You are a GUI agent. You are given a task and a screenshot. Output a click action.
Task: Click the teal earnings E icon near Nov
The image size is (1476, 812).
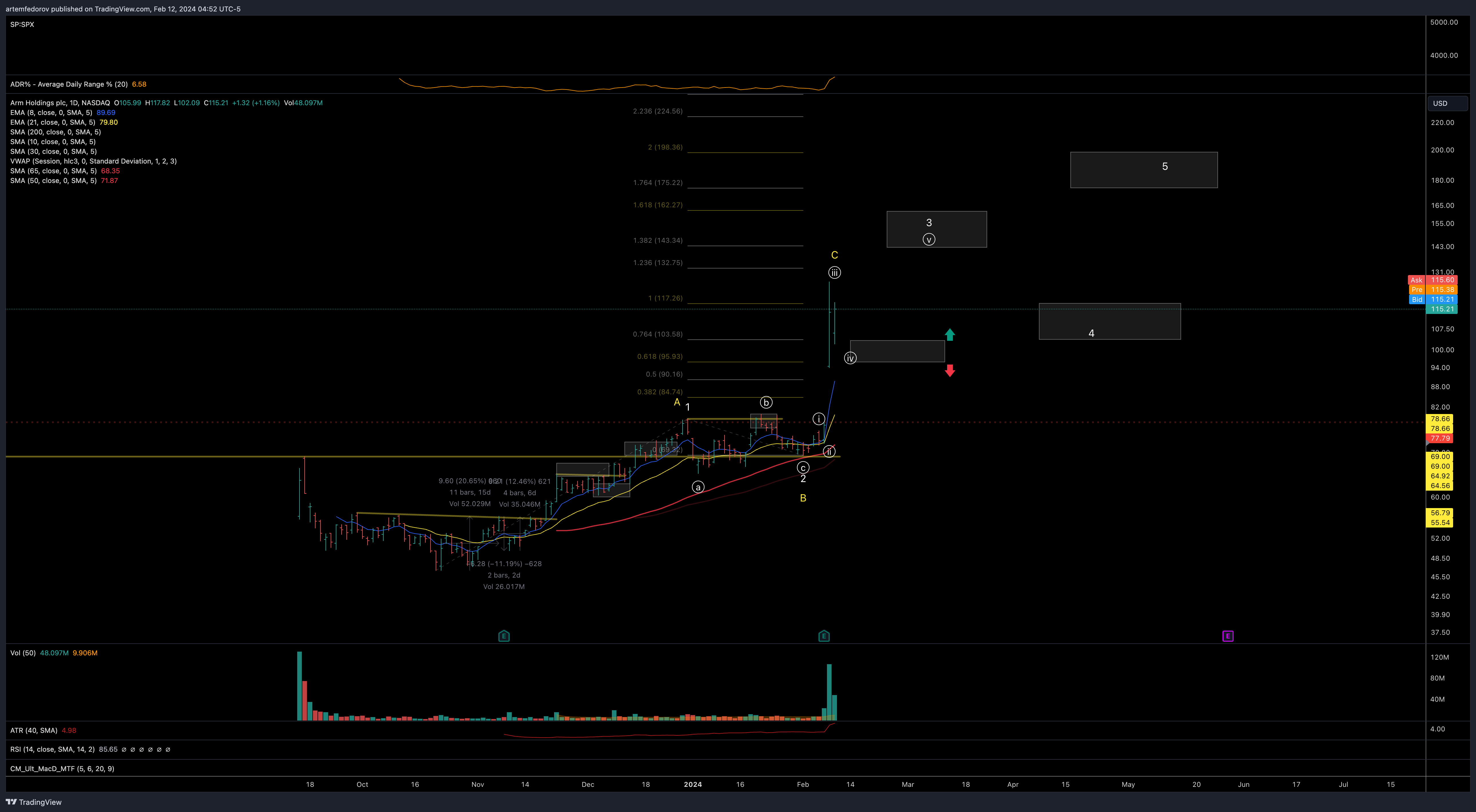[504, 636]
